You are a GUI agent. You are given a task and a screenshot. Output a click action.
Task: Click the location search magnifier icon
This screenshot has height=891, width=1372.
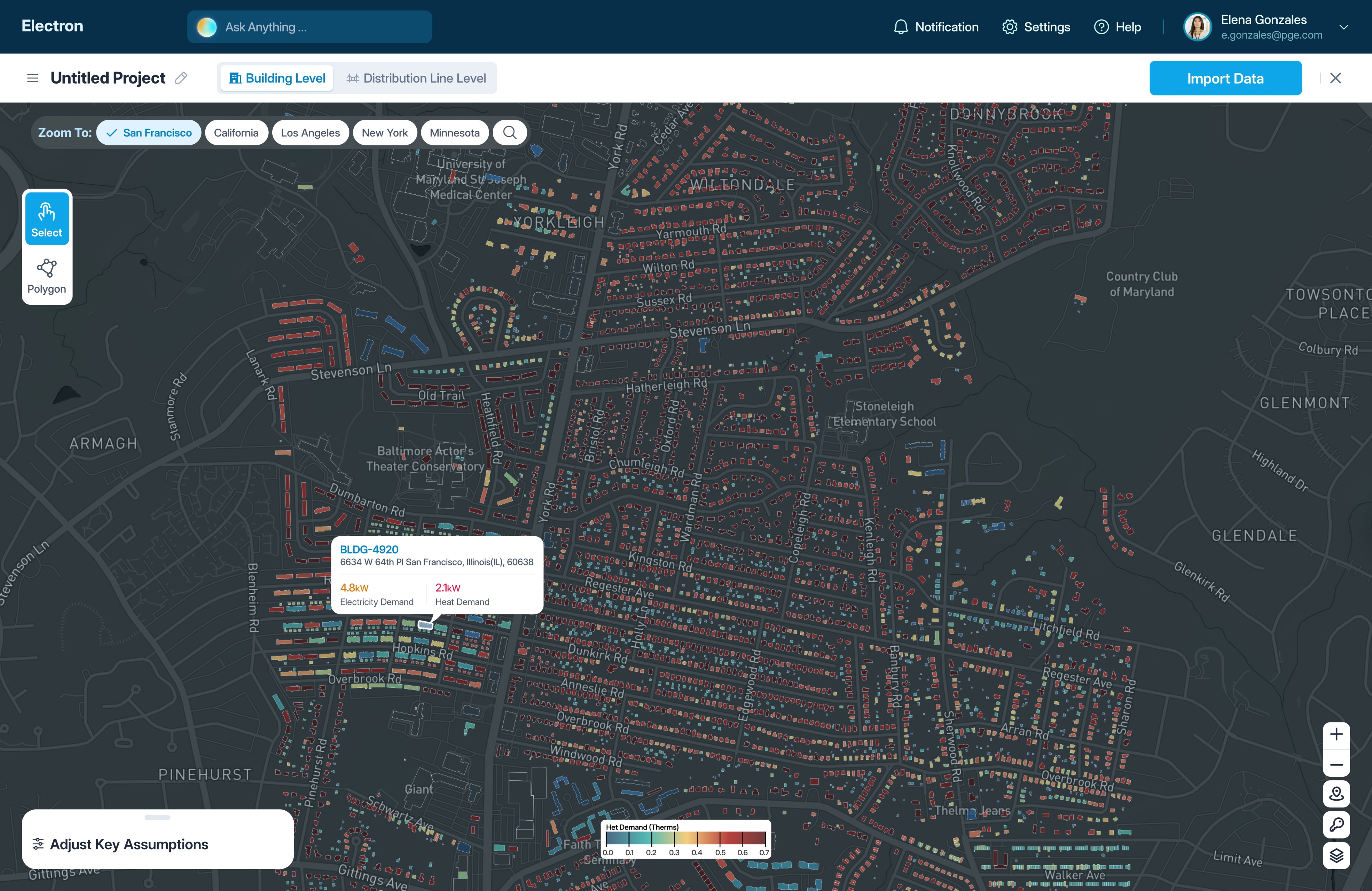pos(509,133)
